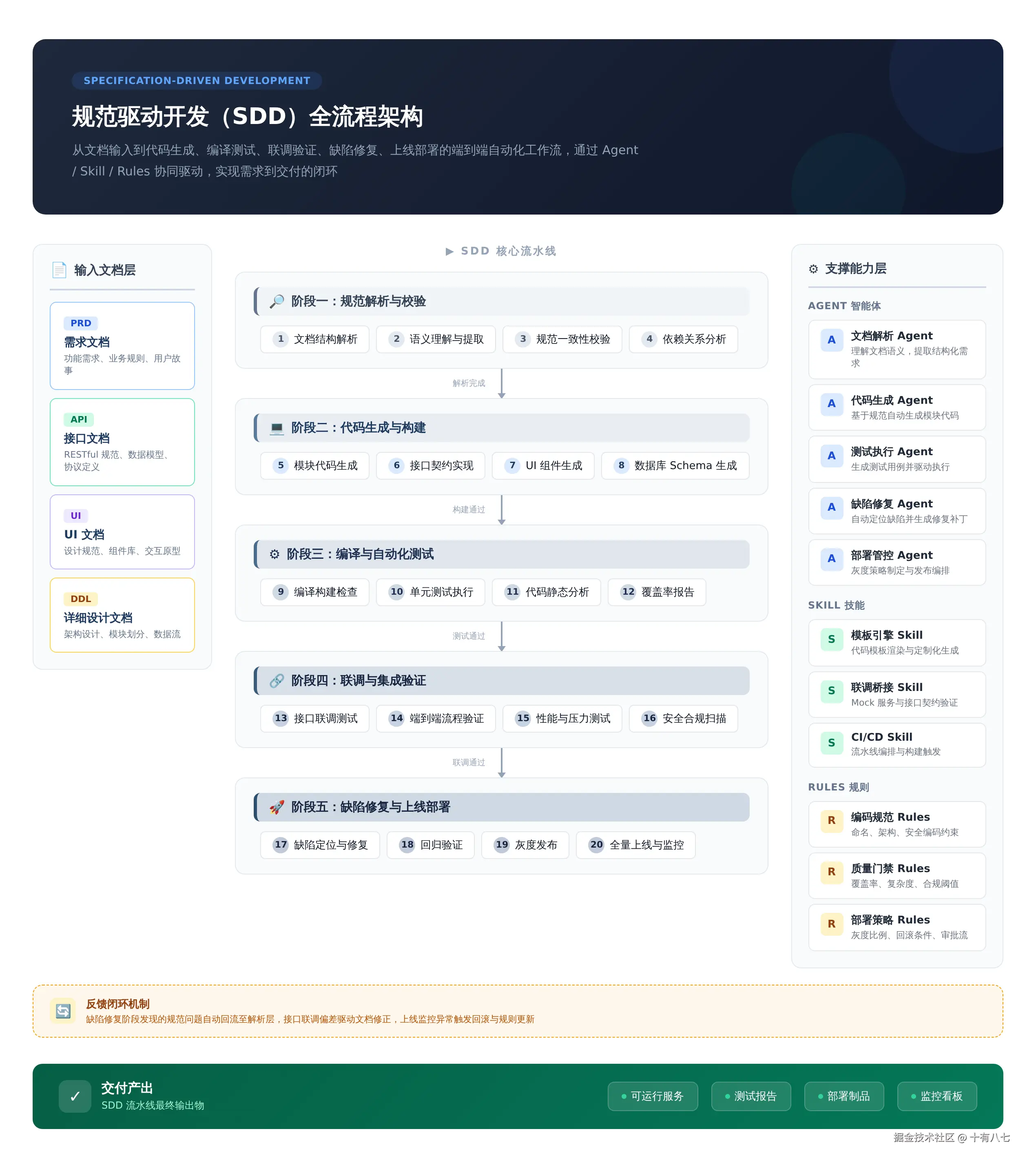Click step 12 覆盖率报告 chip
This screenshot has height=1169, width=1036.
pos(657,592)
